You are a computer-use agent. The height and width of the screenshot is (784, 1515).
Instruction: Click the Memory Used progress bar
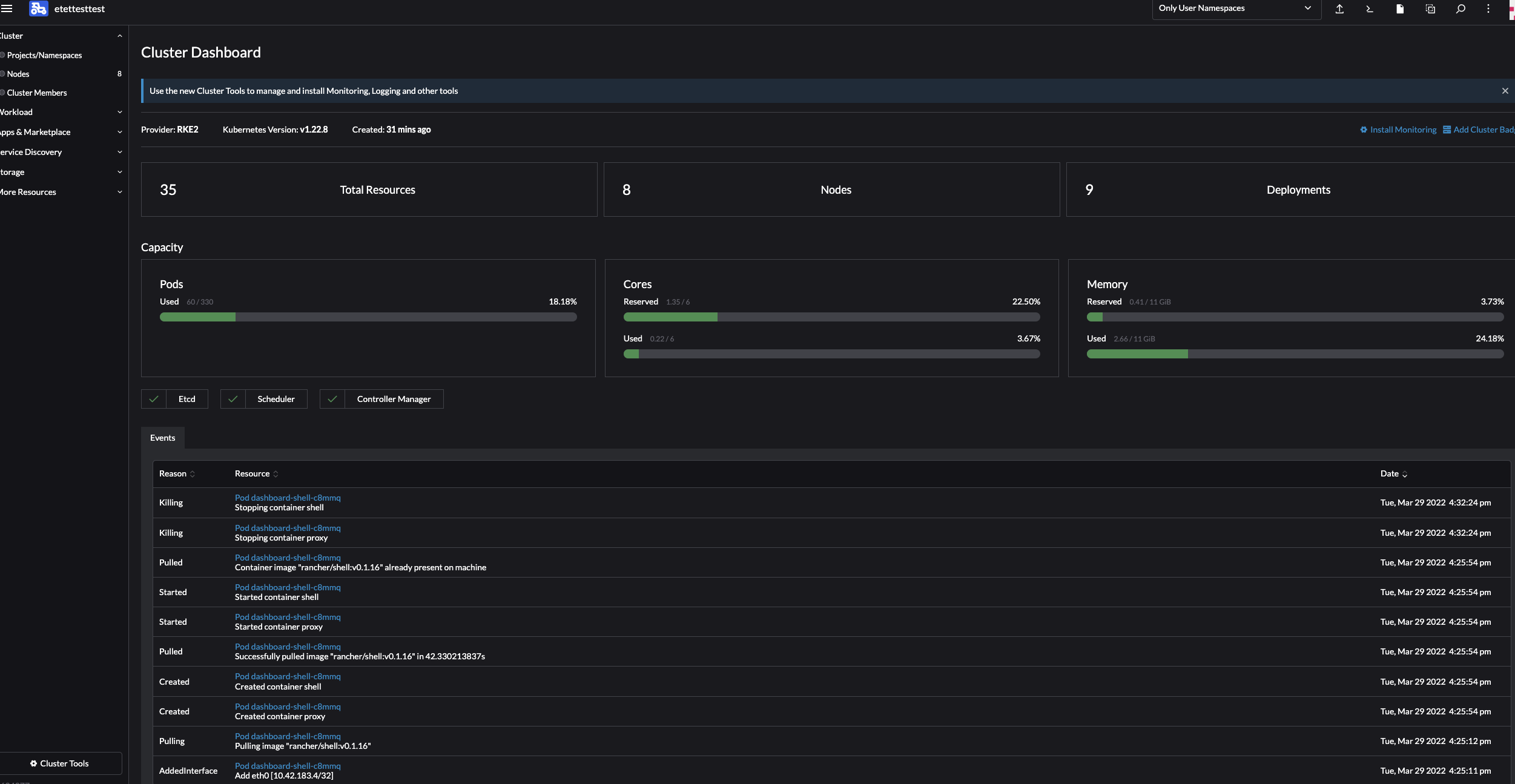1295,354
